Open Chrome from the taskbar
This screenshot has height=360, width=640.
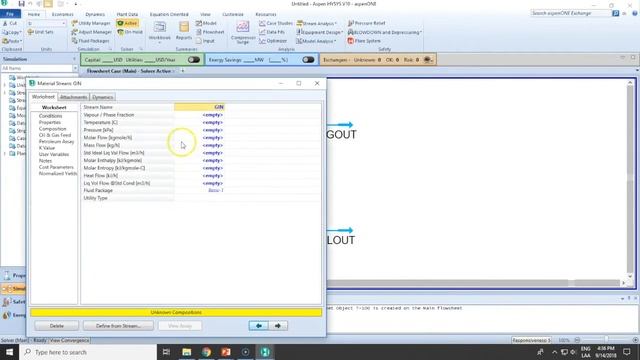click(206, 352)
